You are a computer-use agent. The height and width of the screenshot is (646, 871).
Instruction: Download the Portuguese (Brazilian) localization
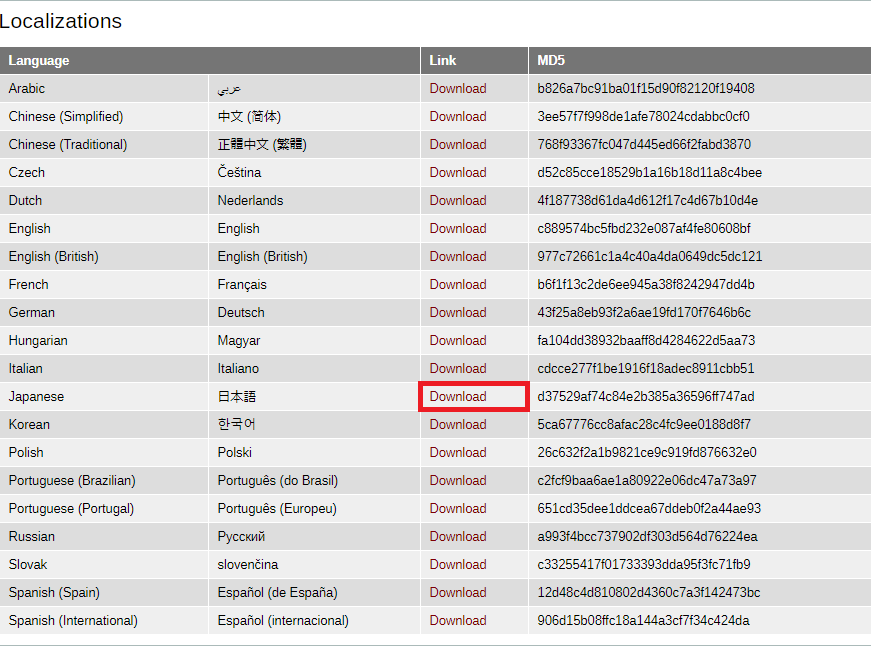pyautogui.click(x=458, y=480)
